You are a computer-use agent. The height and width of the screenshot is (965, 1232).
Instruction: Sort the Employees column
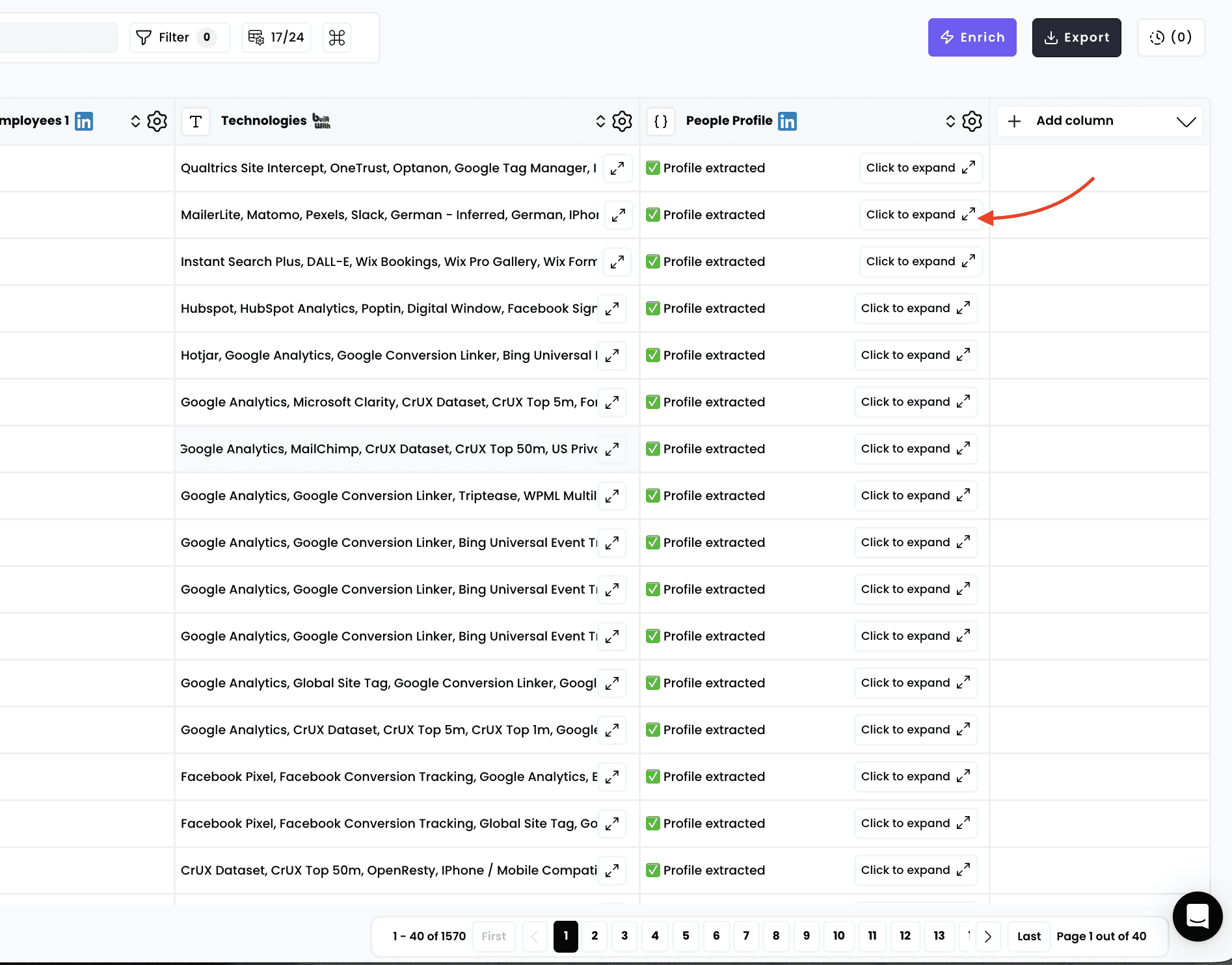click(135, 121)
